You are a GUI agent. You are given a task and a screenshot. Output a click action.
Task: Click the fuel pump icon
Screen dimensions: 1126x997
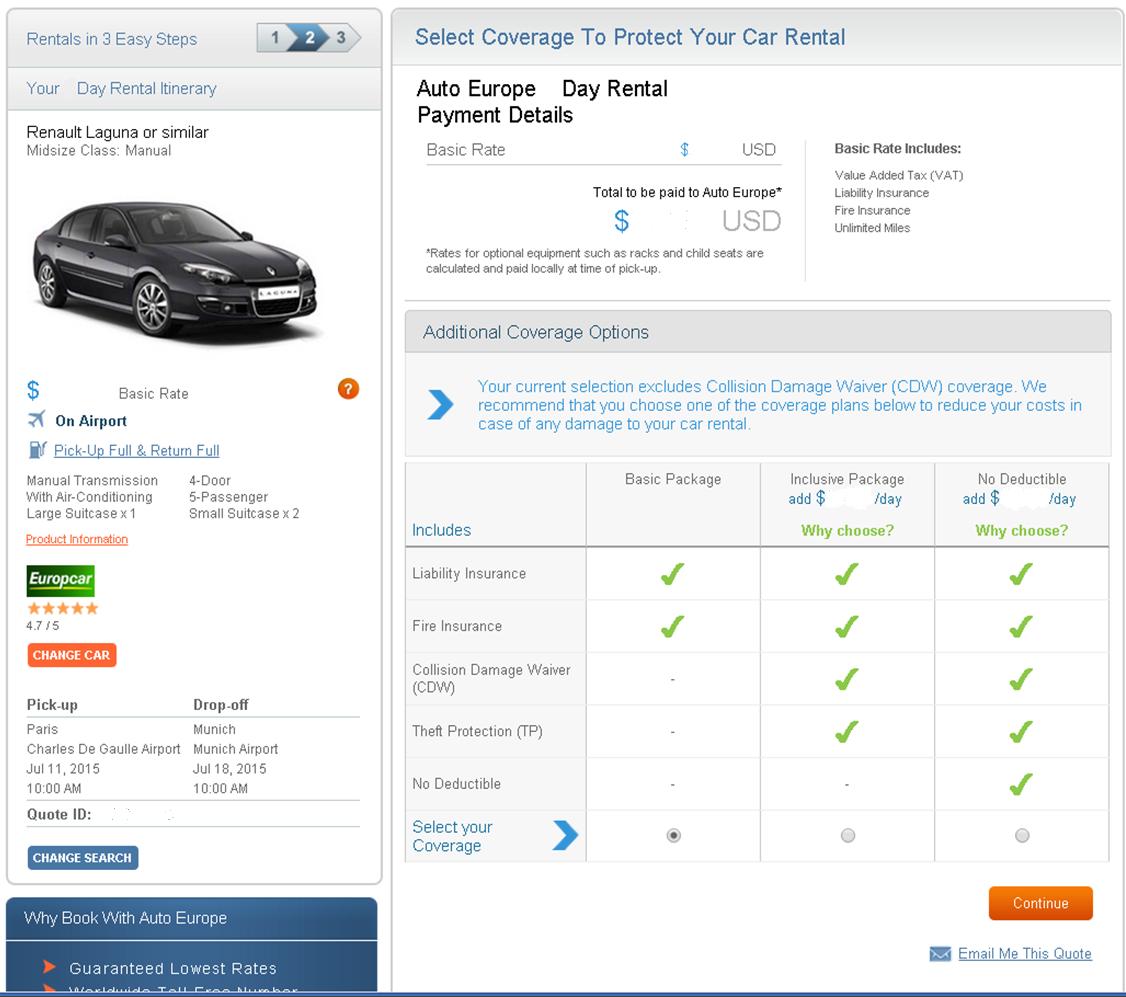pyautogui.click(x=37, y=450)
